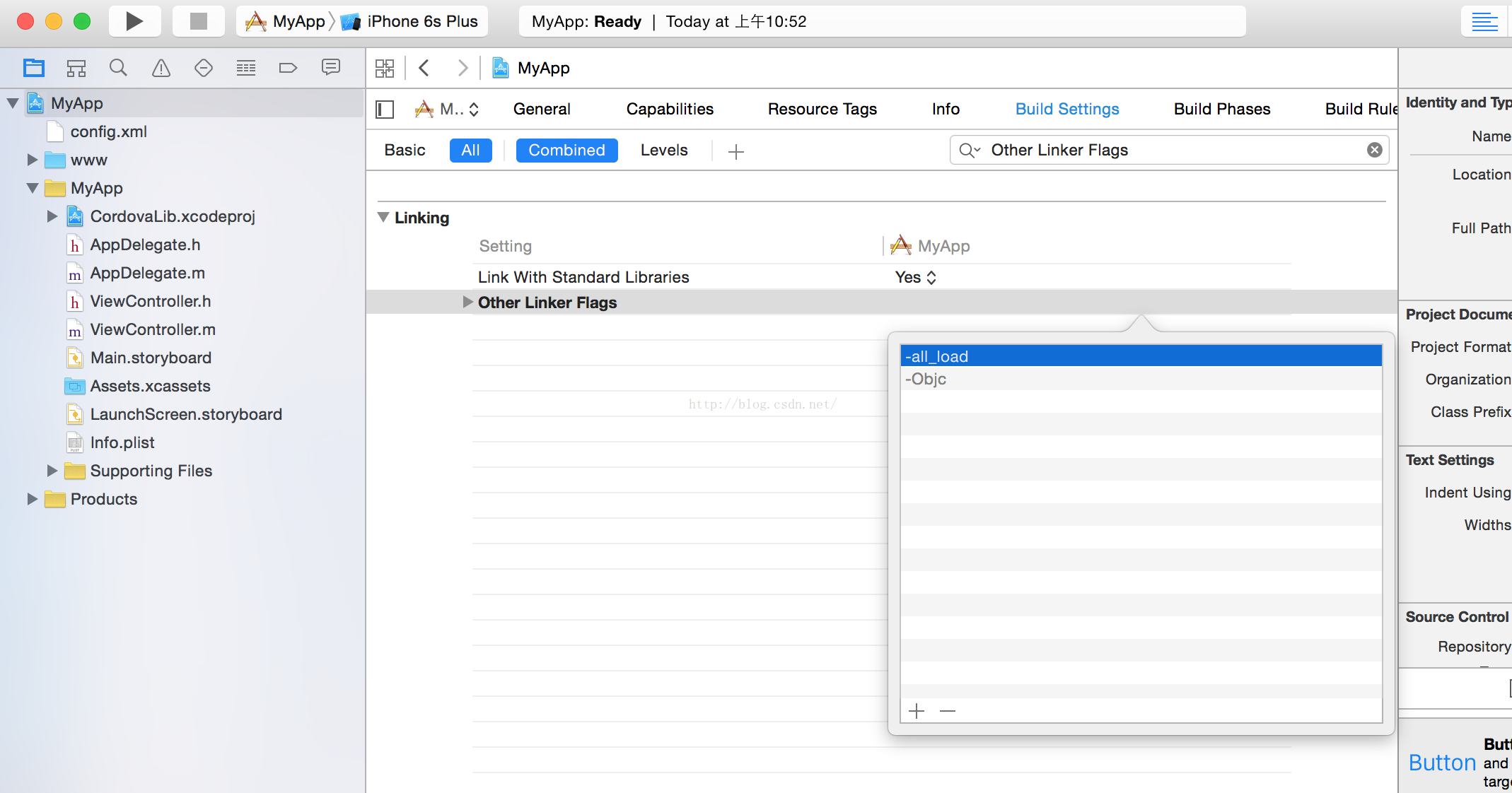
Task: Select the Link With Standard Libraries row
Action: (881, 277)
